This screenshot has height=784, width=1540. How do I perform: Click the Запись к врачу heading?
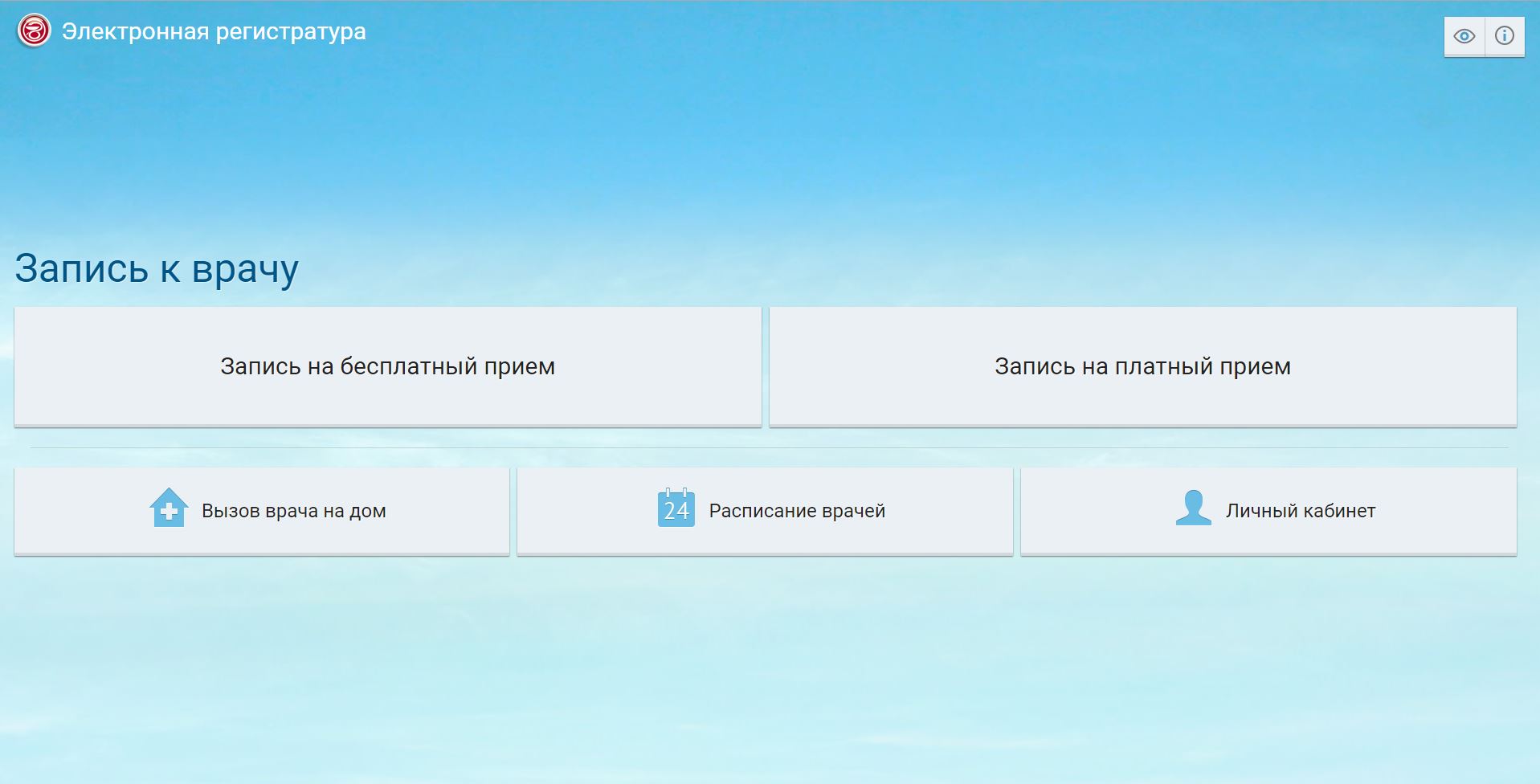click(x=157, y=268)
